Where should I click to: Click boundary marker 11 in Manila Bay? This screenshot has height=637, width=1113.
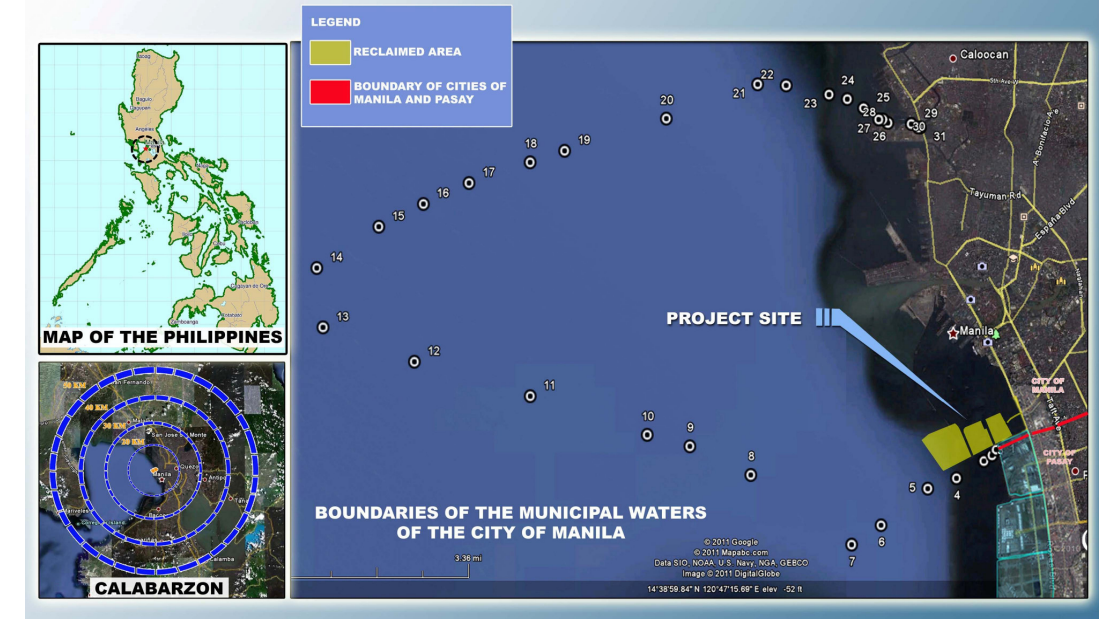[x=531, y=395]
